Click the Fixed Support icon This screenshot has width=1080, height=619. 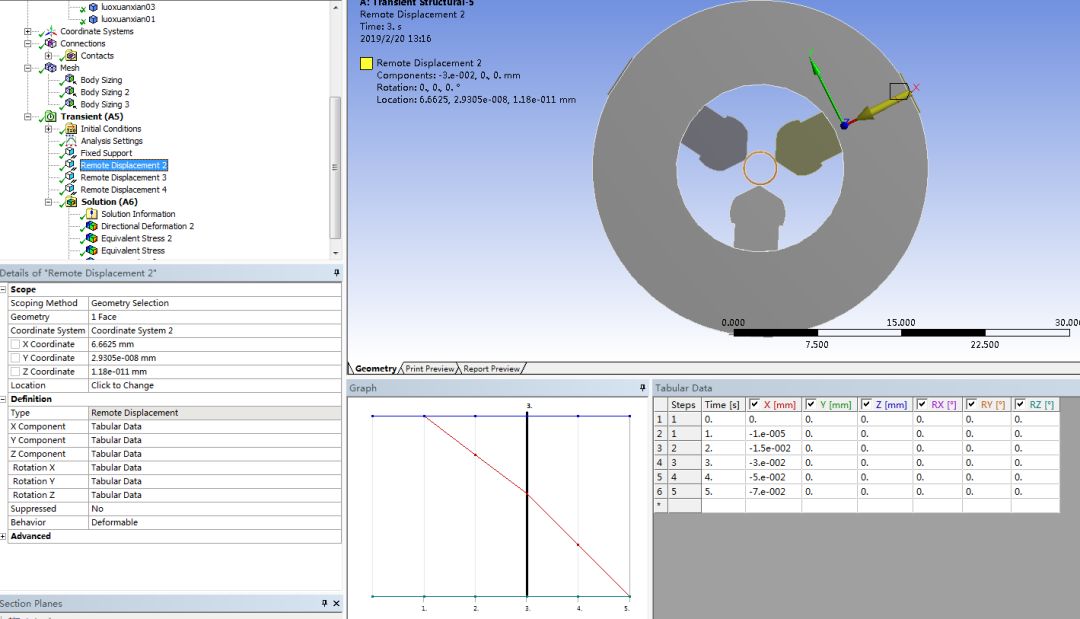(70, 153)
